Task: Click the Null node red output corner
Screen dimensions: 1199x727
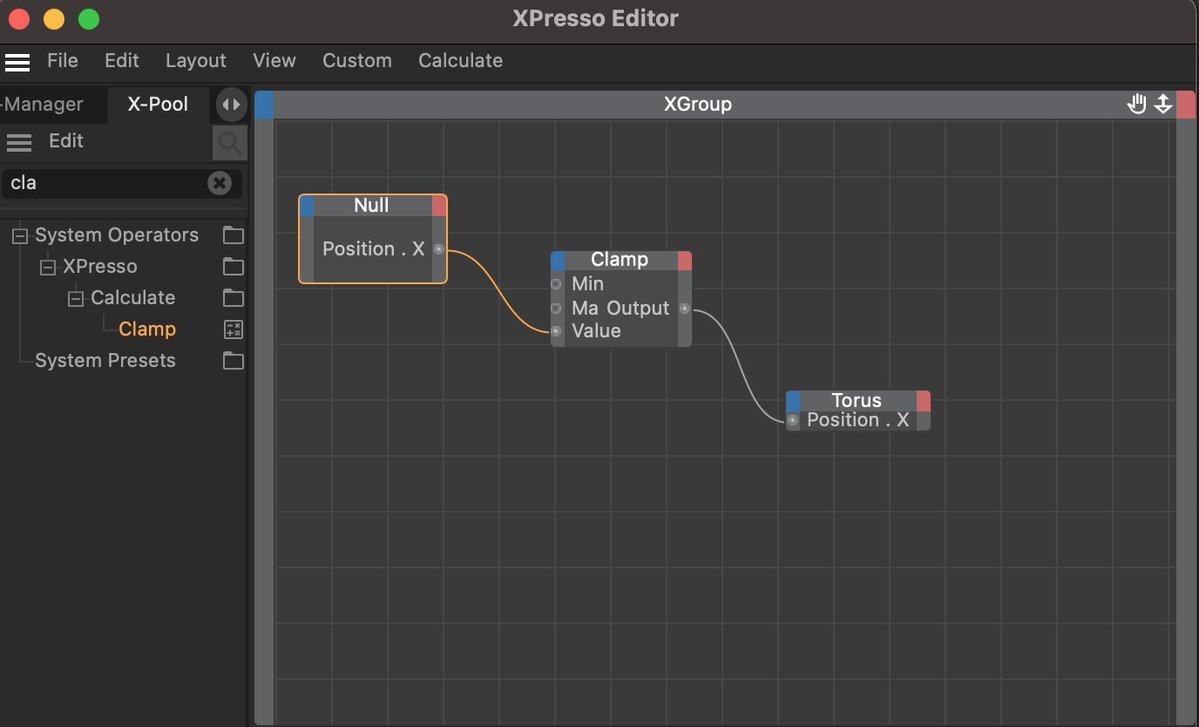Action: (439, 206)
